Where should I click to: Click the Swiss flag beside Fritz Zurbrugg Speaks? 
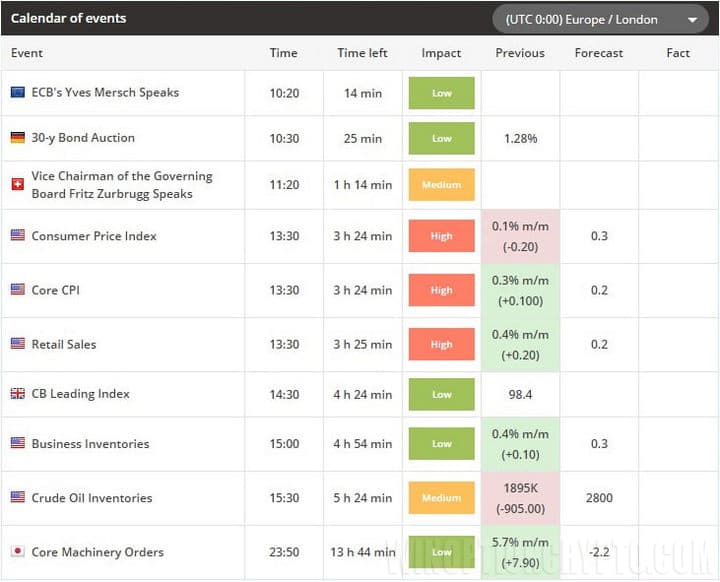click(17, 185)
